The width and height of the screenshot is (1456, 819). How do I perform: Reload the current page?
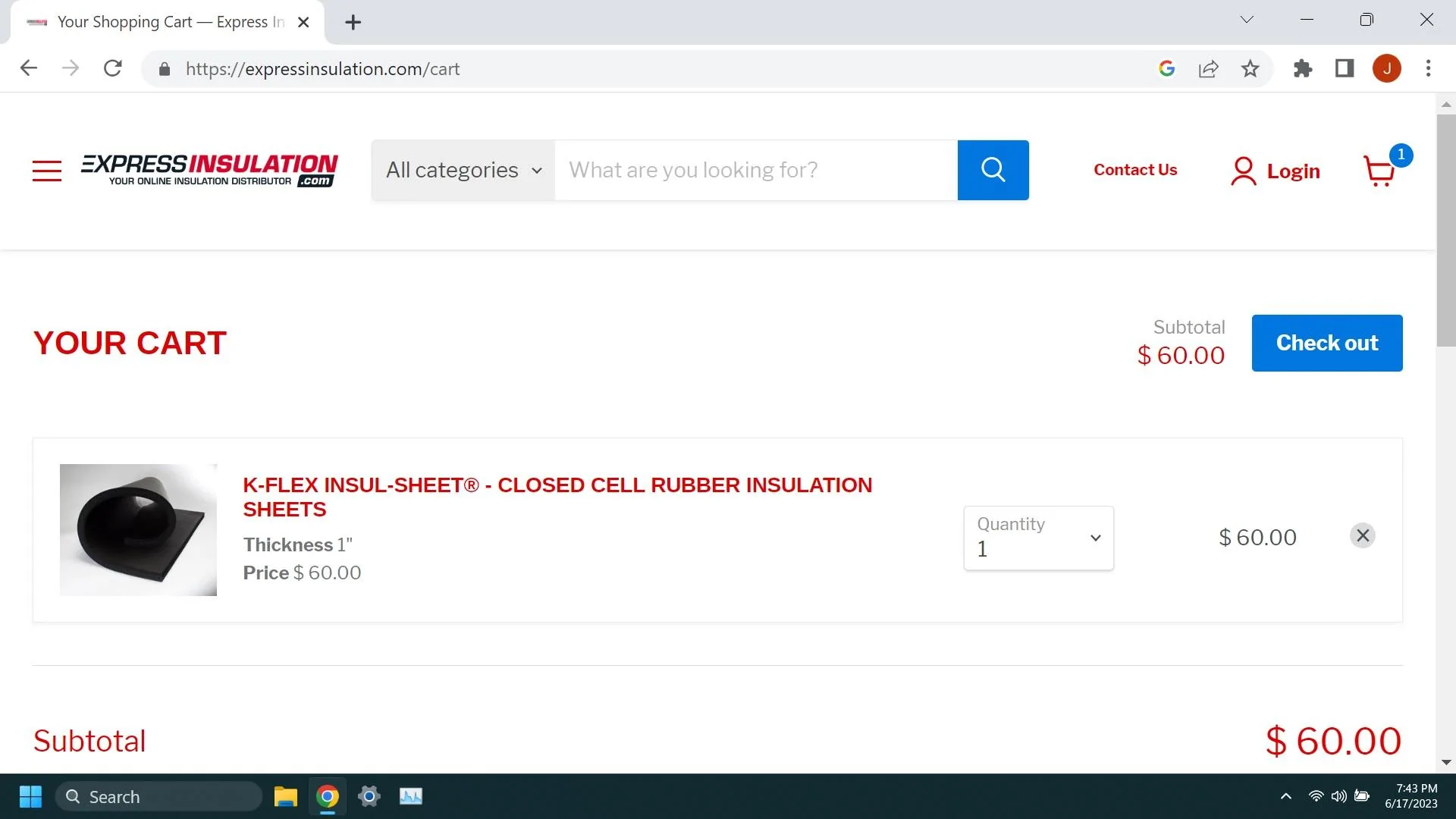click(x=113, y=68)
